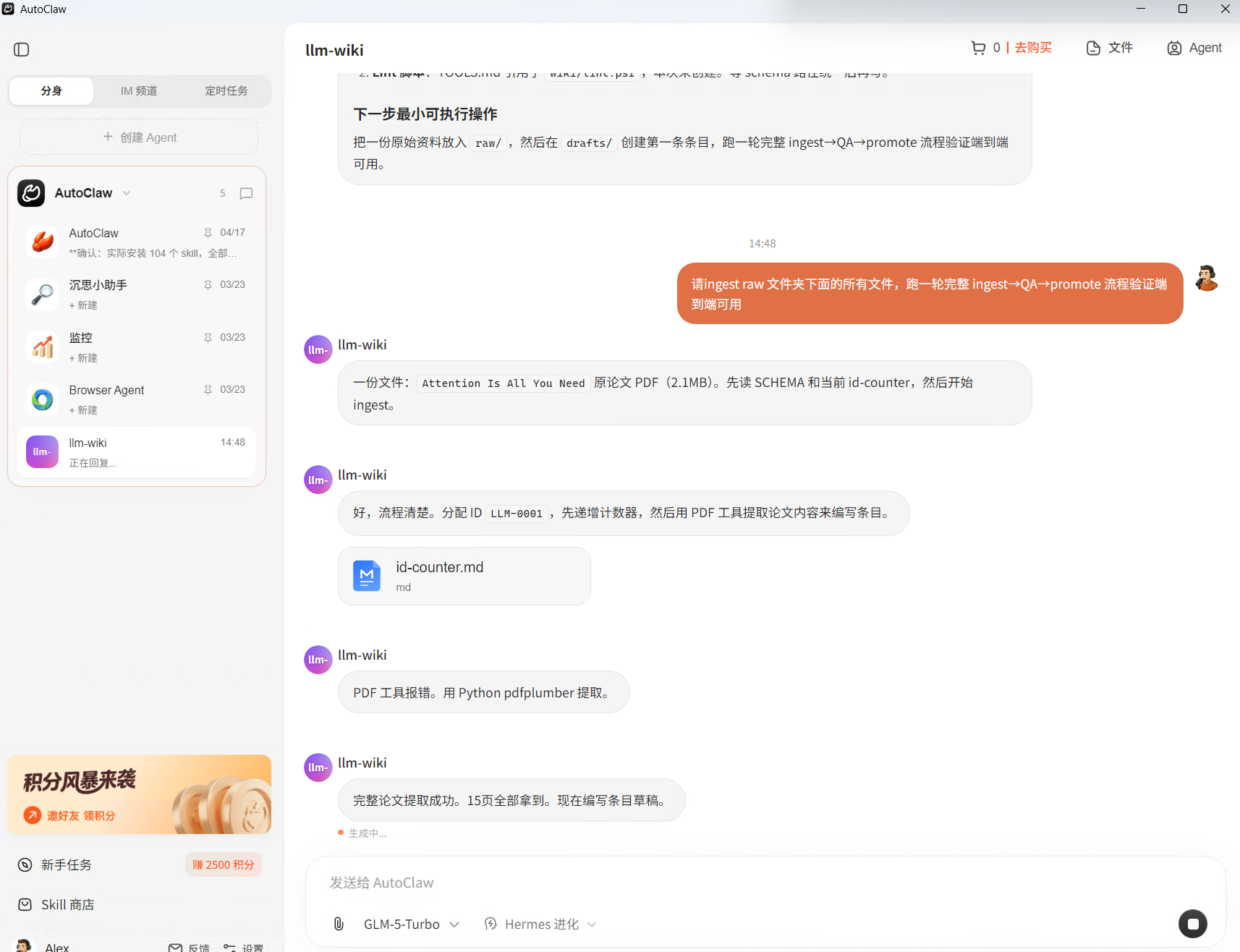
Task: Click the paperclip attachment icon
Action: coord(339,924)
